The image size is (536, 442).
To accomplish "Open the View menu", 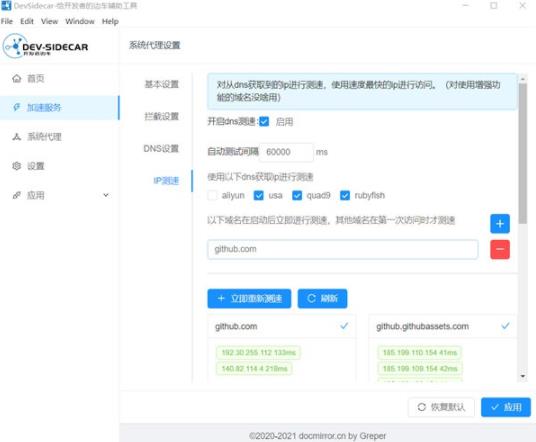I will 50,22.
